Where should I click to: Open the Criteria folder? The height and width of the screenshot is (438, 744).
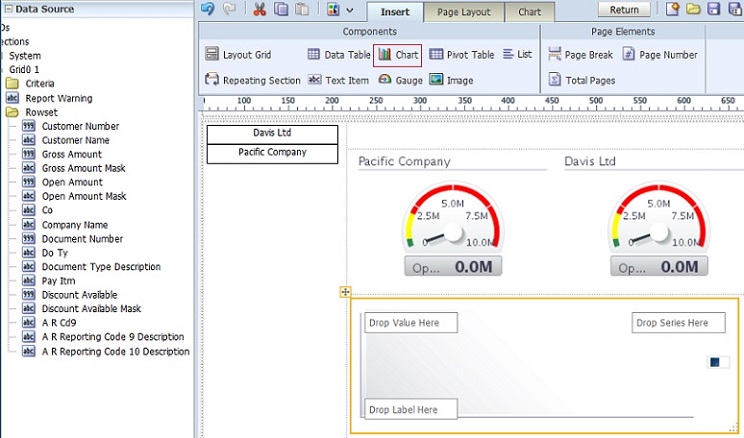tap(30, 84)
